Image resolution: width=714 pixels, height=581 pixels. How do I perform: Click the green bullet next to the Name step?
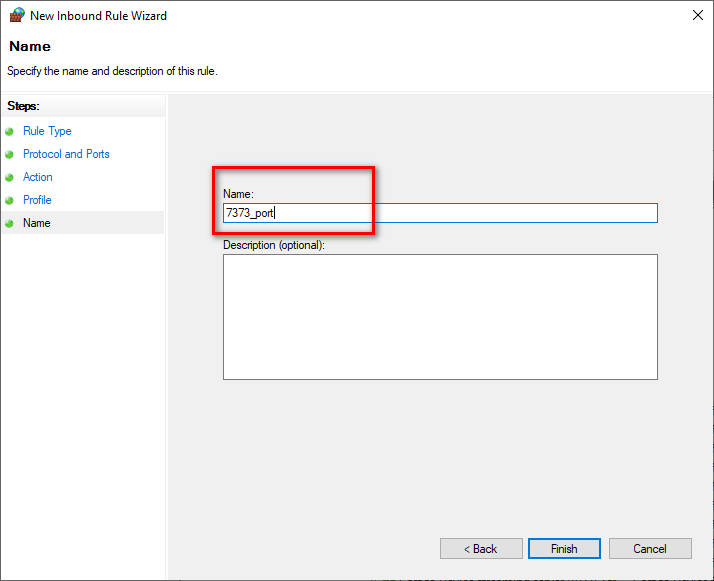pos(9,224)
